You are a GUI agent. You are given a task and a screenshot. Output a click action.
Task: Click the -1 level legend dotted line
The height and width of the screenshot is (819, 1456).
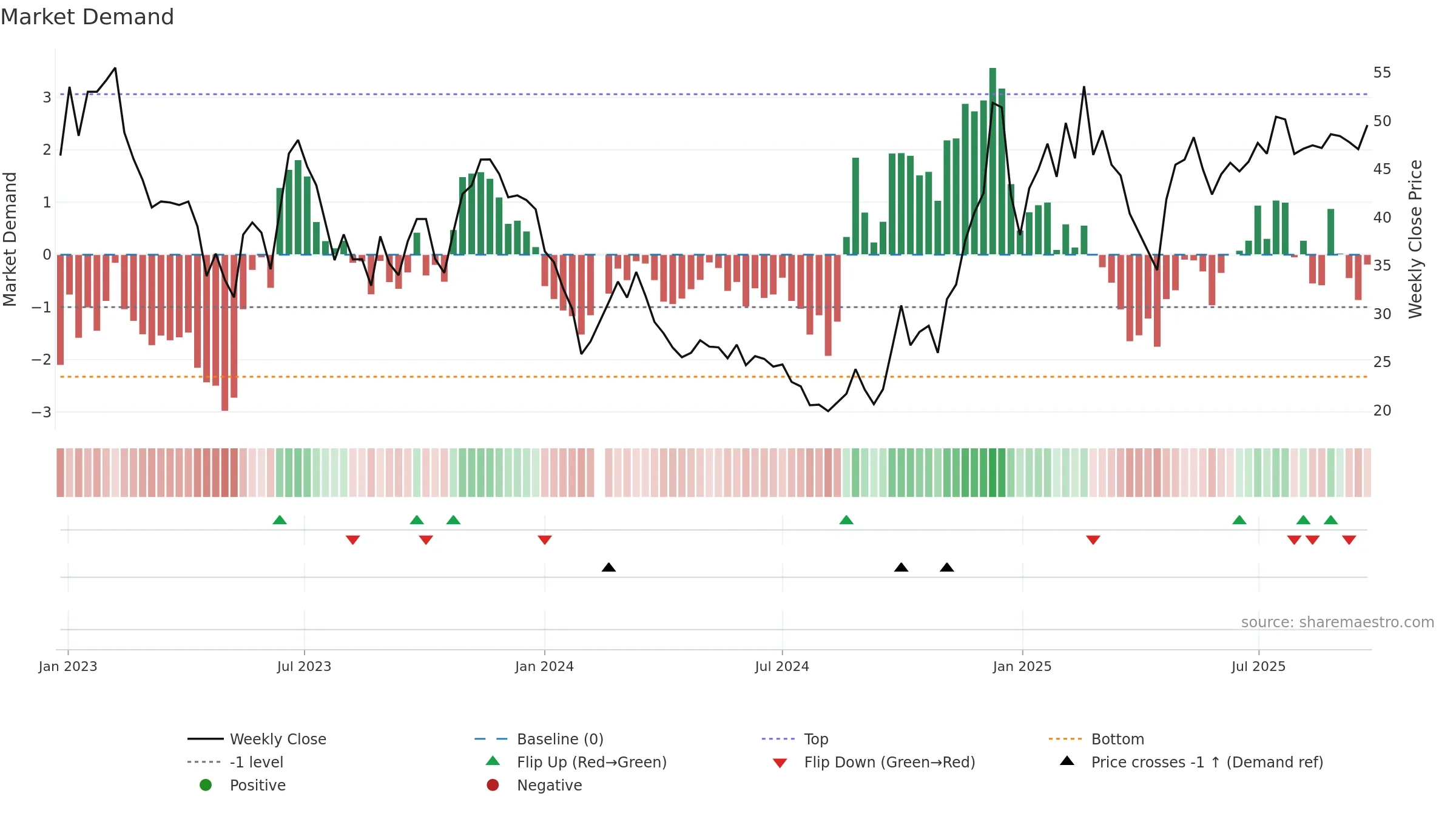click(205, 762)
